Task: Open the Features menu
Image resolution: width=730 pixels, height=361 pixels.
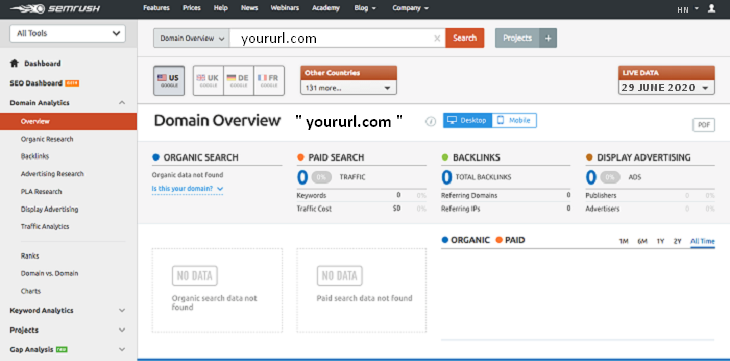Action: tap(156, 8)
